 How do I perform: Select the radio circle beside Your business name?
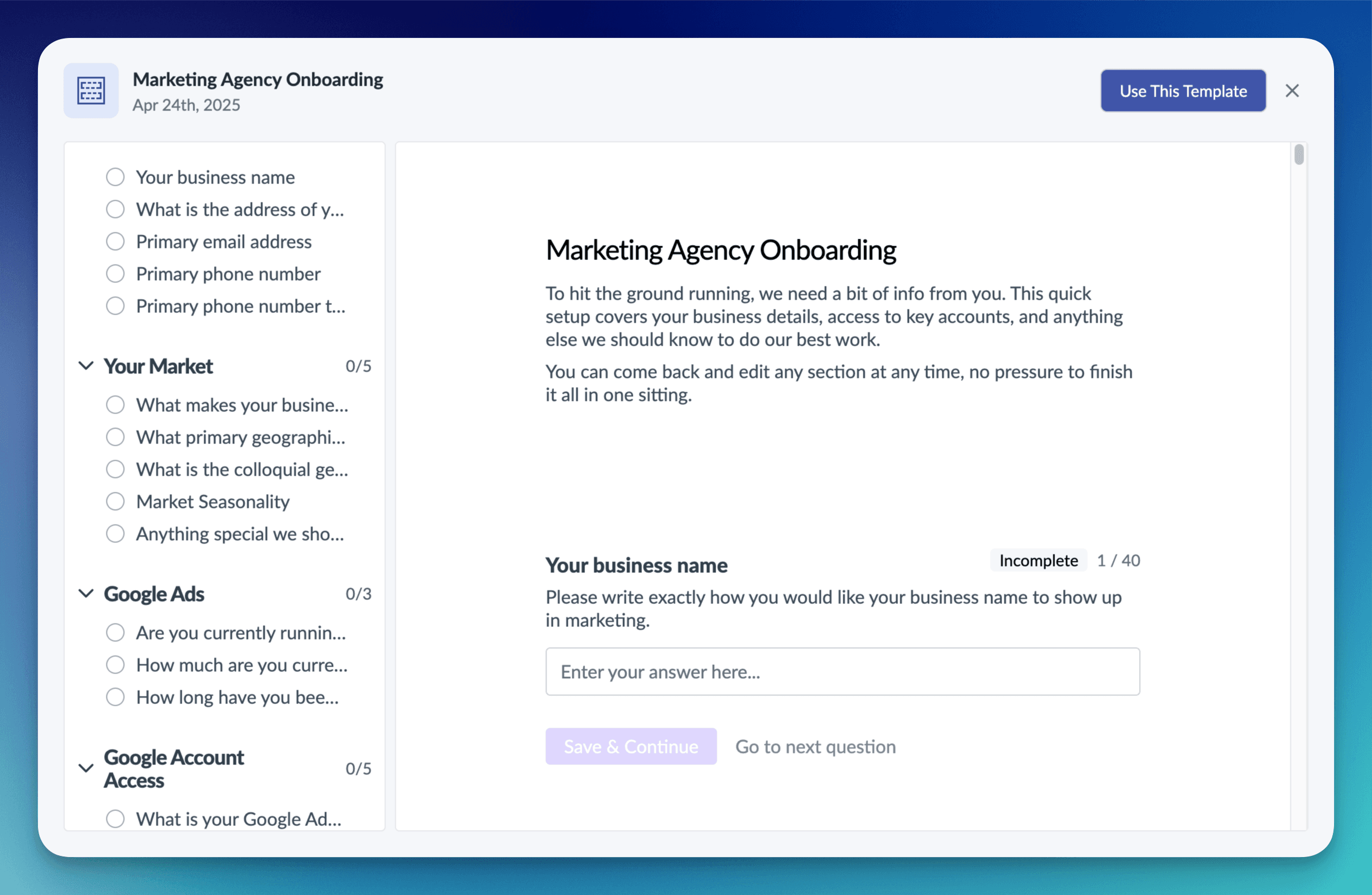[115, 177]
